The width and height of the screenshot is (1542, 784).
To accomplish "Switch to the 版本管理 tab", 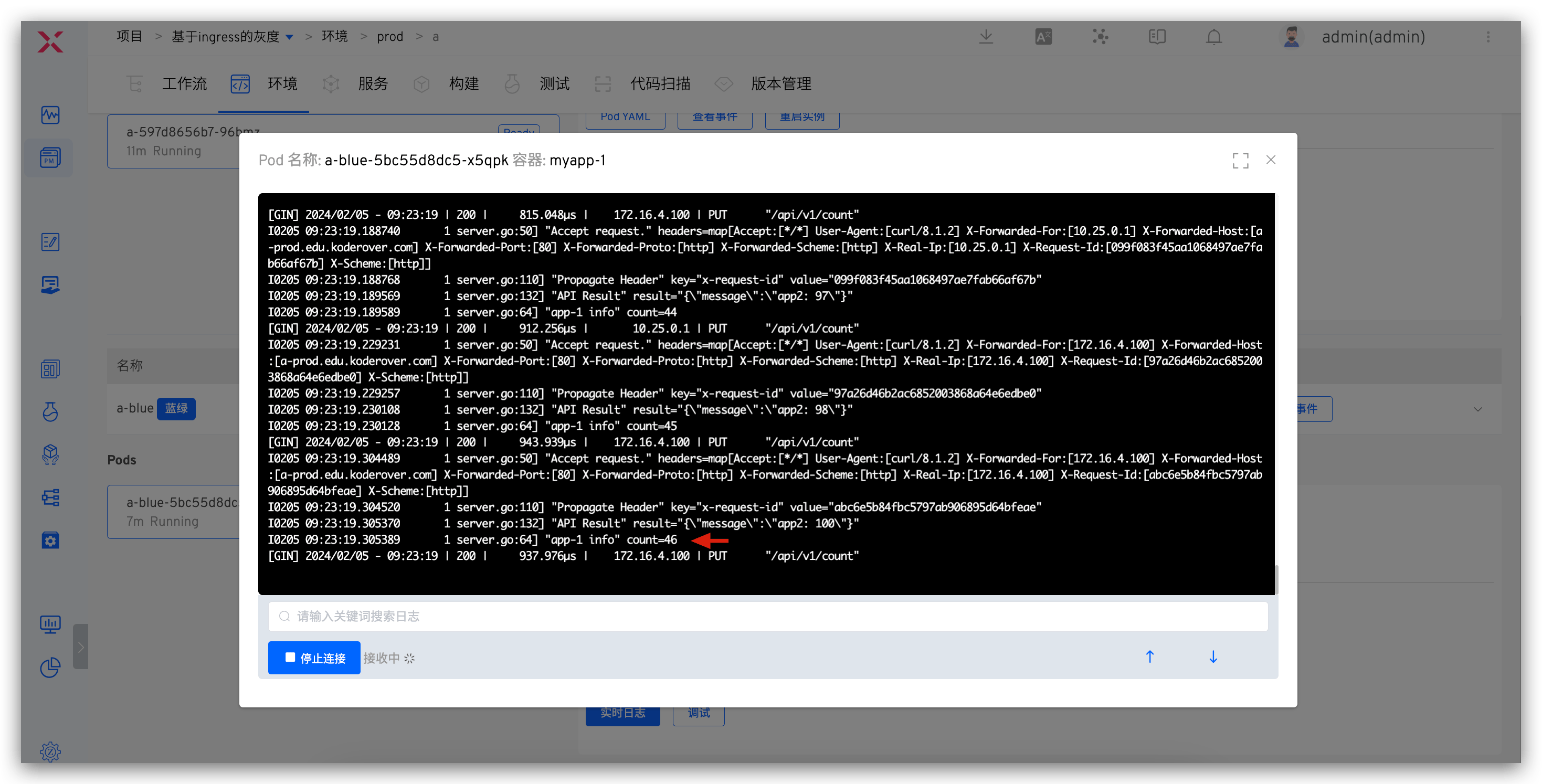I will tap(780, 84).
